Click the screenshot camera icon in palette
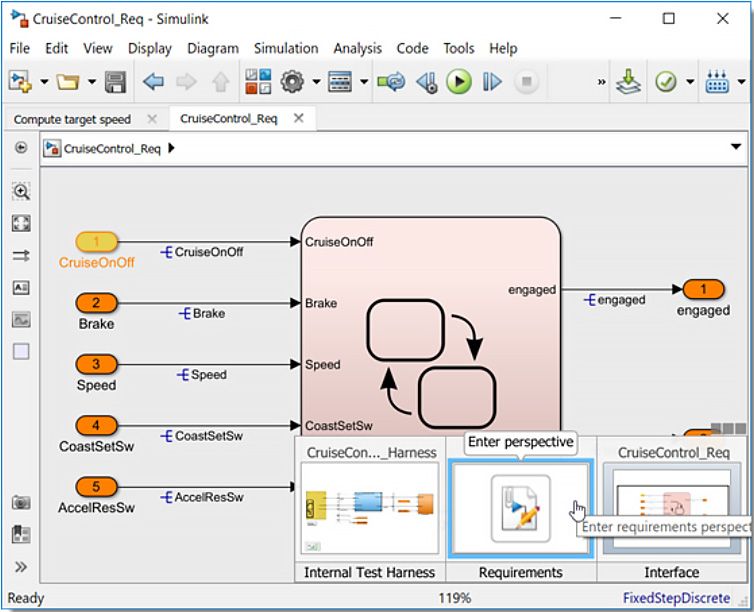Viewport: 754px width, 612px height. pyautogui.click(x=21, y=502)
